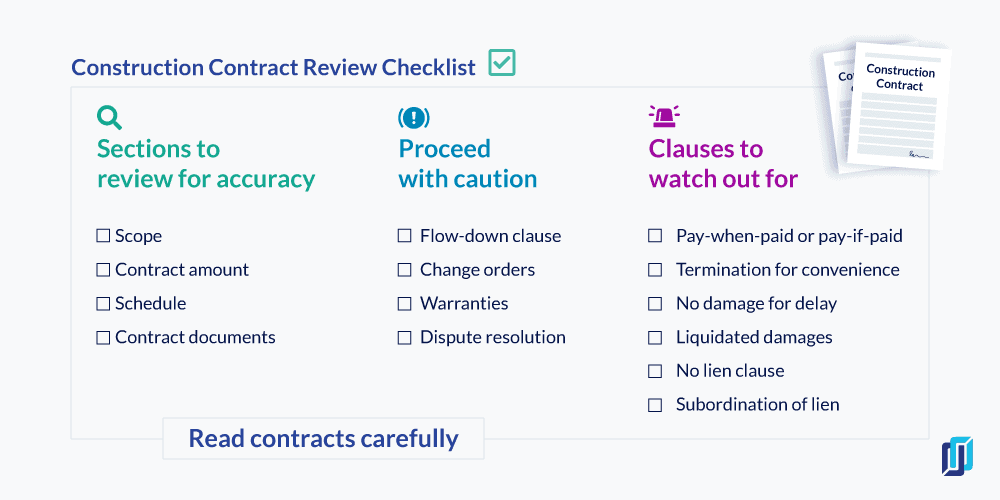Click the purple siren alarm icon
Viewport: 1000px width, 500px height.
coord(664,116)
